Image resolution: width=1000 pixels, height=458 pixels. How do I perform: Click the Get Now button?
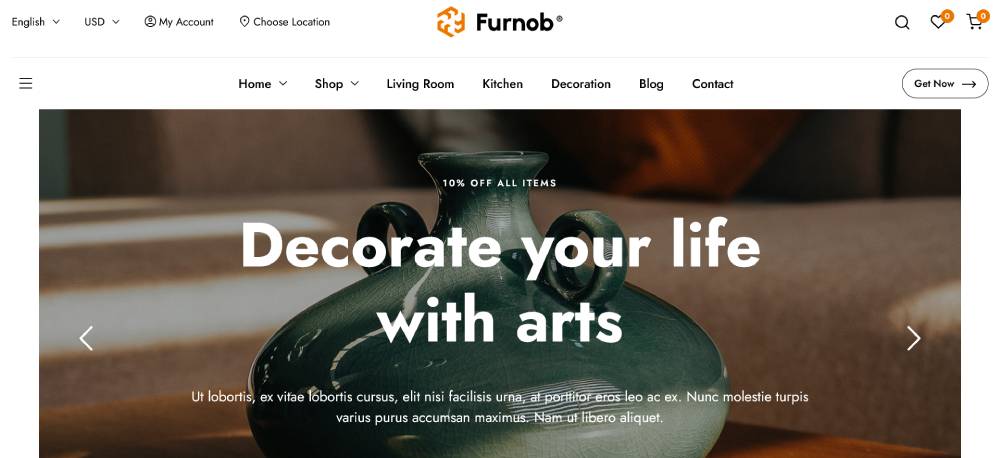point(945,84)
